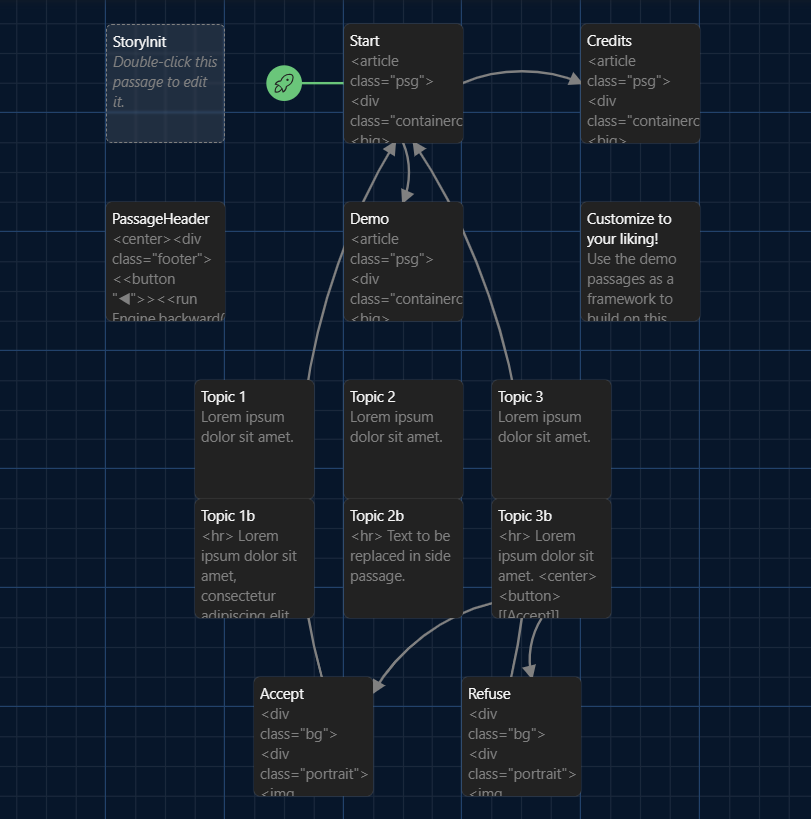Select the StoryInit passage card
The height and width of the screenshot is (819, 811).
tap(166, 84)
